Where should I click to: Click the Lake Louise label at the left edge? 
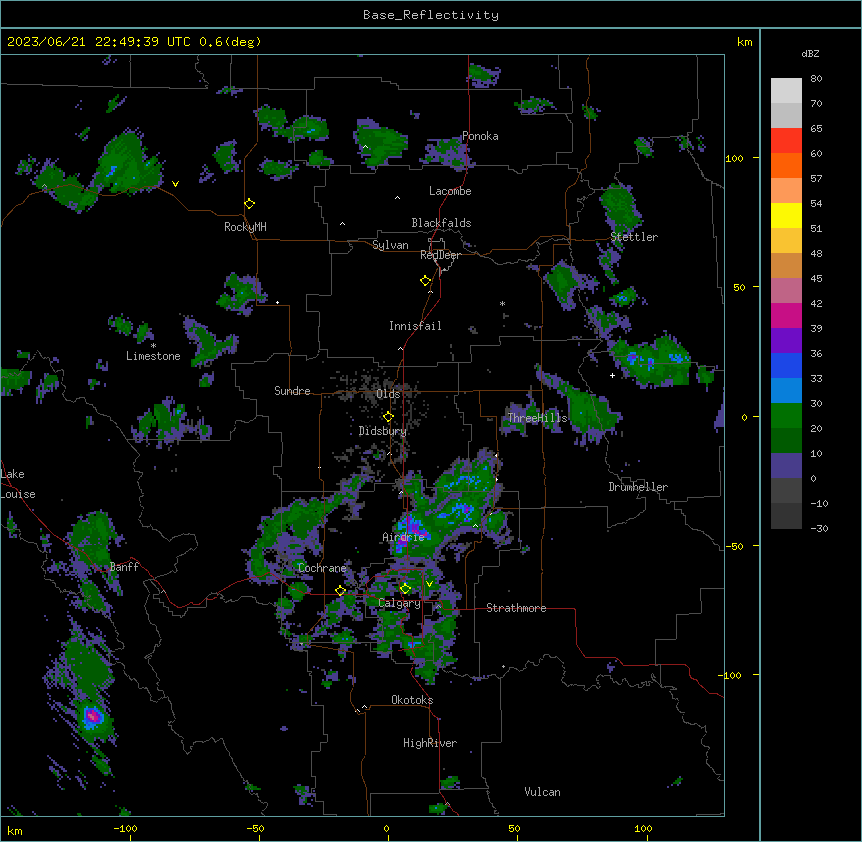[16, 484]
